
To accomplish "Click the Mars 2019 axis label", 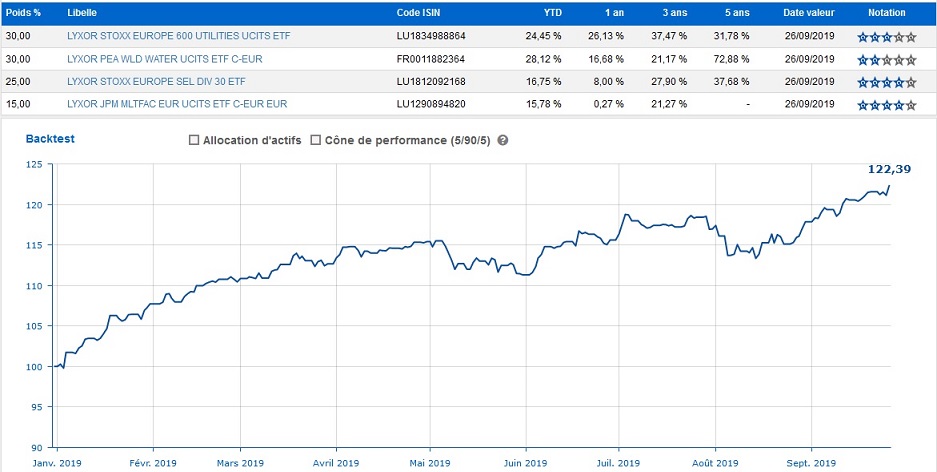I will 240,463.
